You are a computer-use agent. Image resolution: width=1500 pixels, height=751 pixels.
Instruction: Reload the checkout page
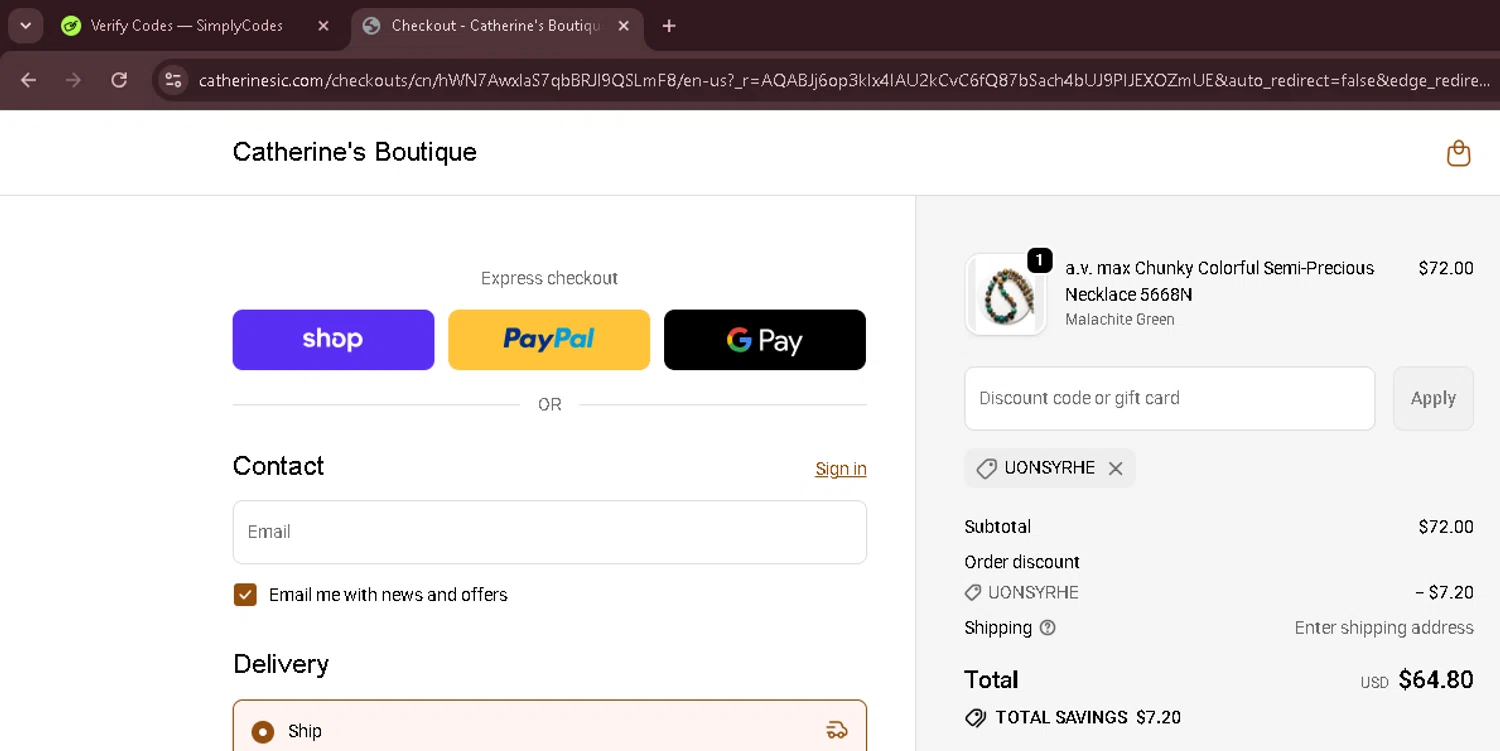[119, 80]
